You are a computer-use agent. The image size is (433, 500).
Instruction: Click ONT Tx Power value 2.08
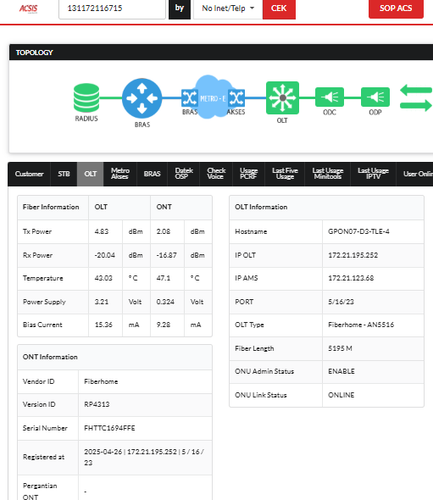pyautogui.click(x=163, y=231)
